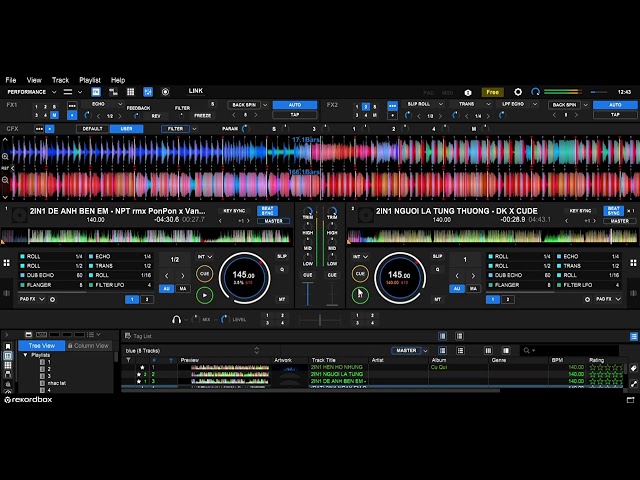Open the FX2 SLIP ROLL dropdown
Viewport: 640px width, 480px height.
pyautogui.click(x=440, y=104)
